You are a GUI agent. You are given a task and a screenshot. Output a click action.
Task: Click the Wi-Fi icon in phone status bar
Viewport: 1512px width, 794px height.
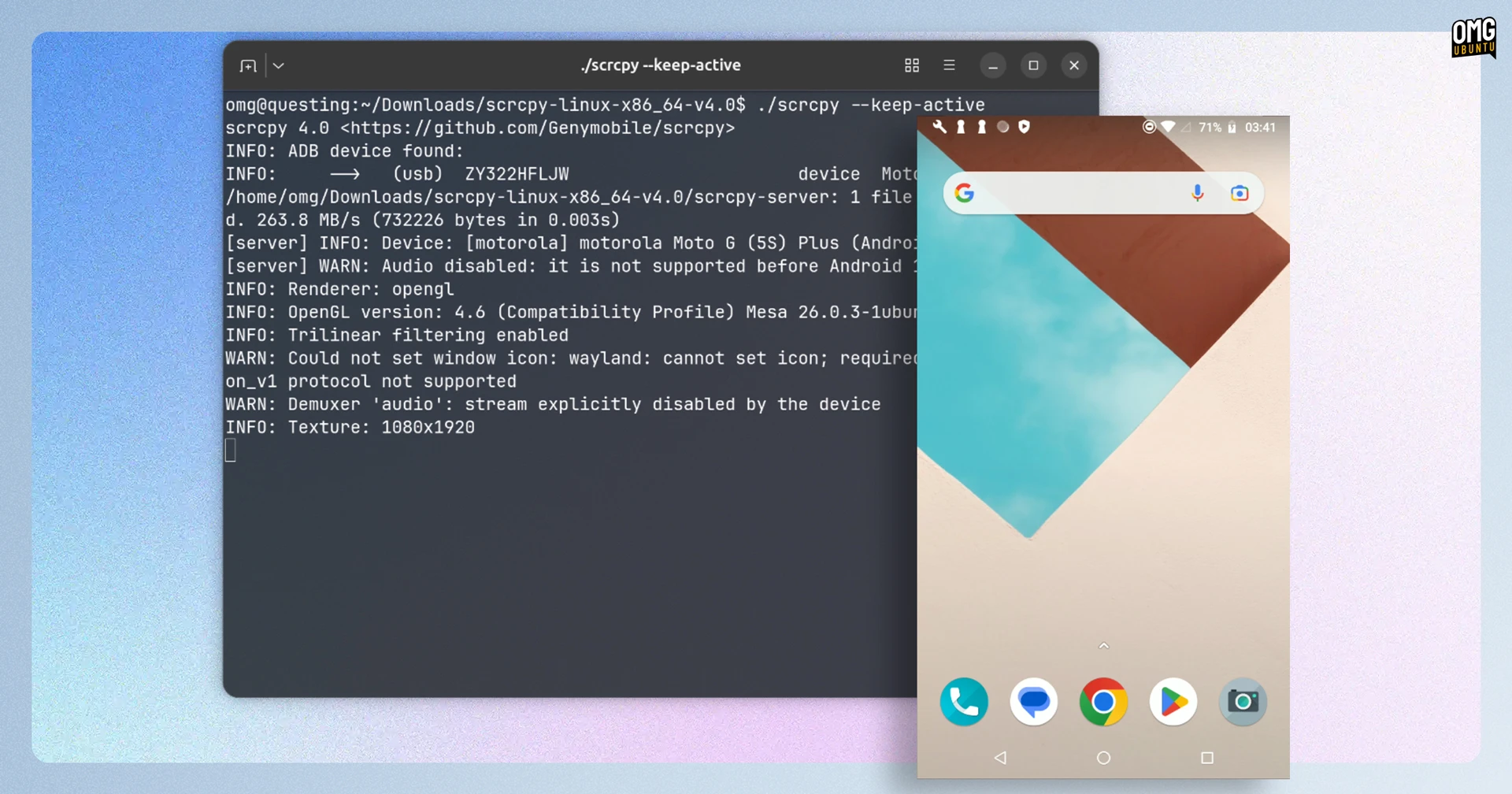click(x=1169, y=127)
